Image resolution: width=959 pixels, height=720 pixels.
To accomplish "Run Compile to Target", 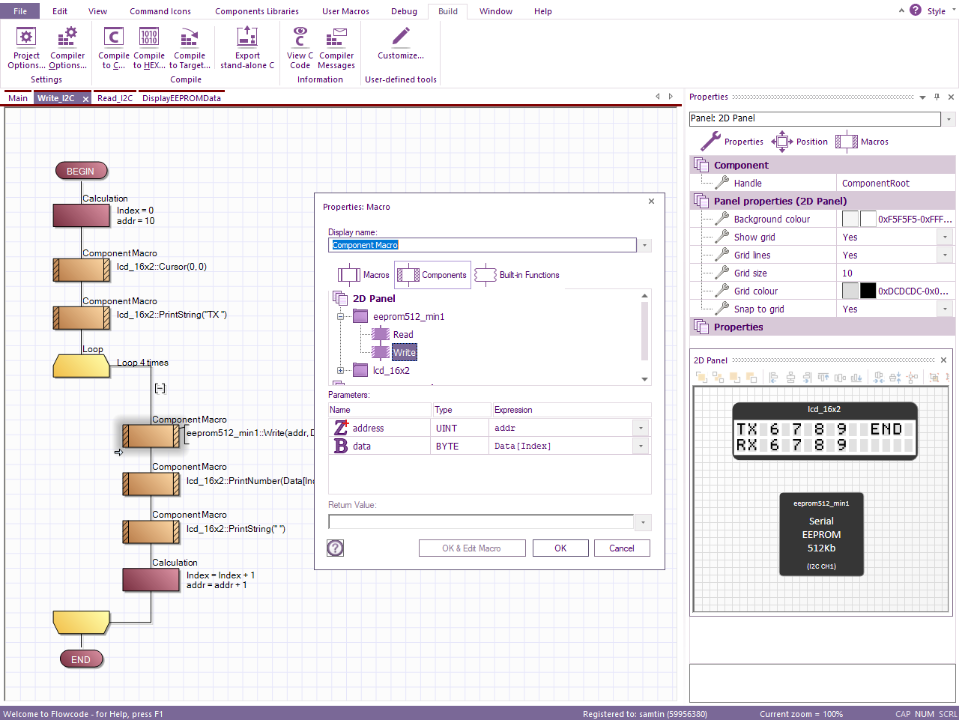I will [190, 48].
